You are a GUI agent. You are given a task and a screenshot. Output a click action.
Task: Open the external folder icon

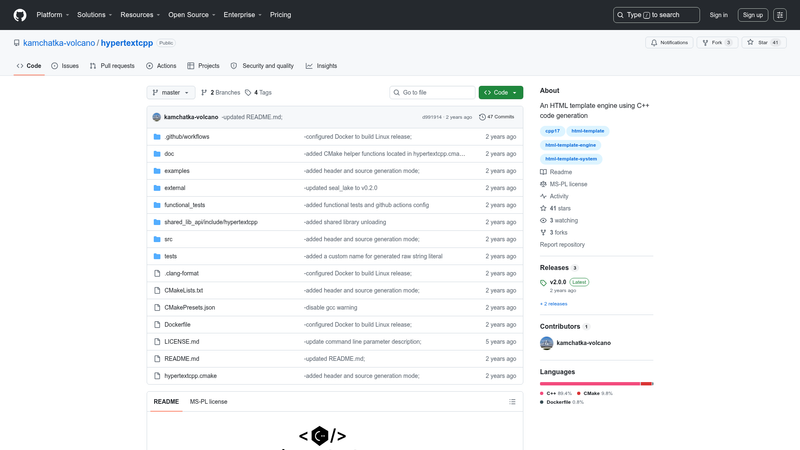157,188
